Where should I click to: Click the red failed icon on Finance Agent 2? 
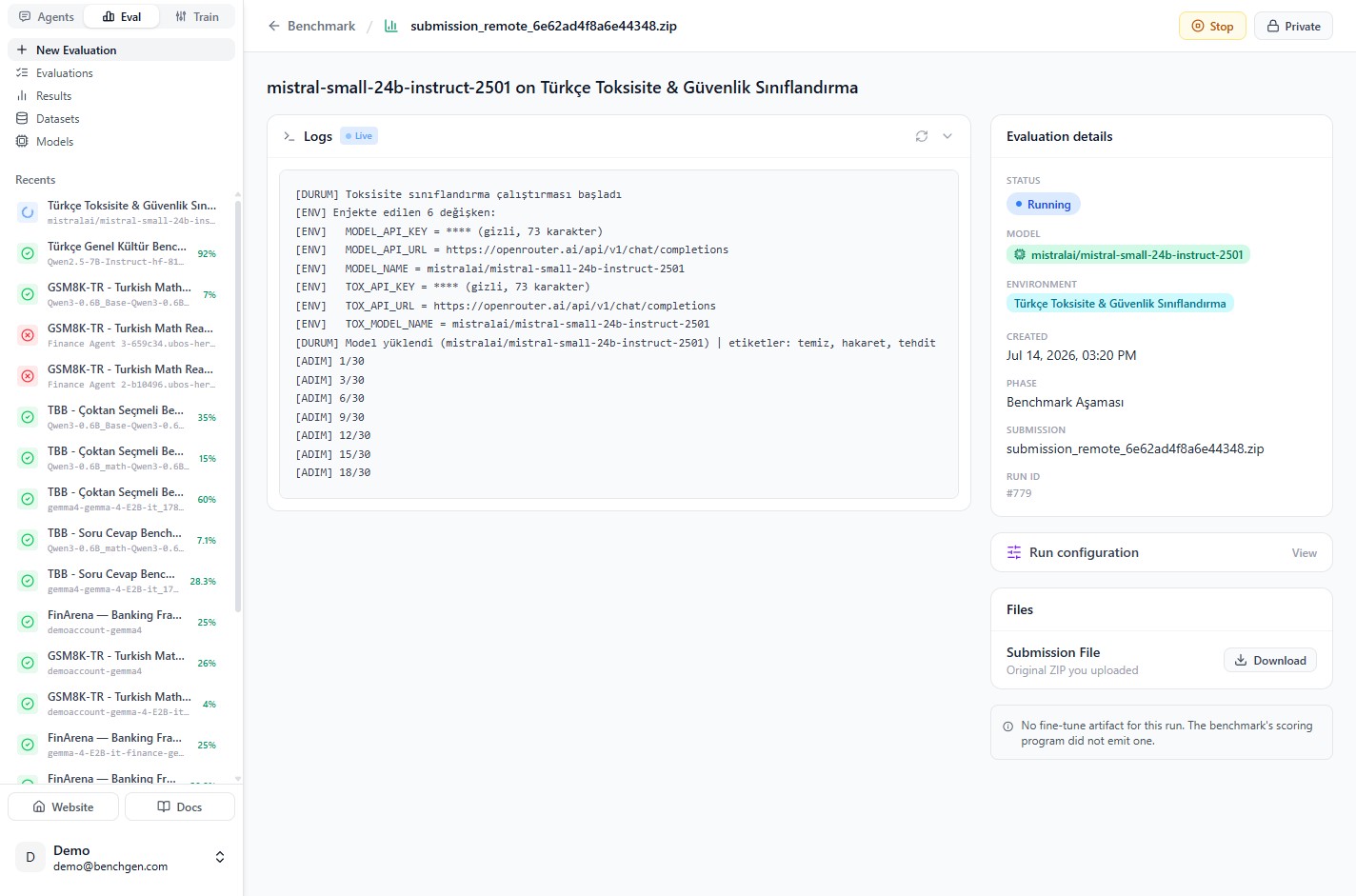[28, 376]
